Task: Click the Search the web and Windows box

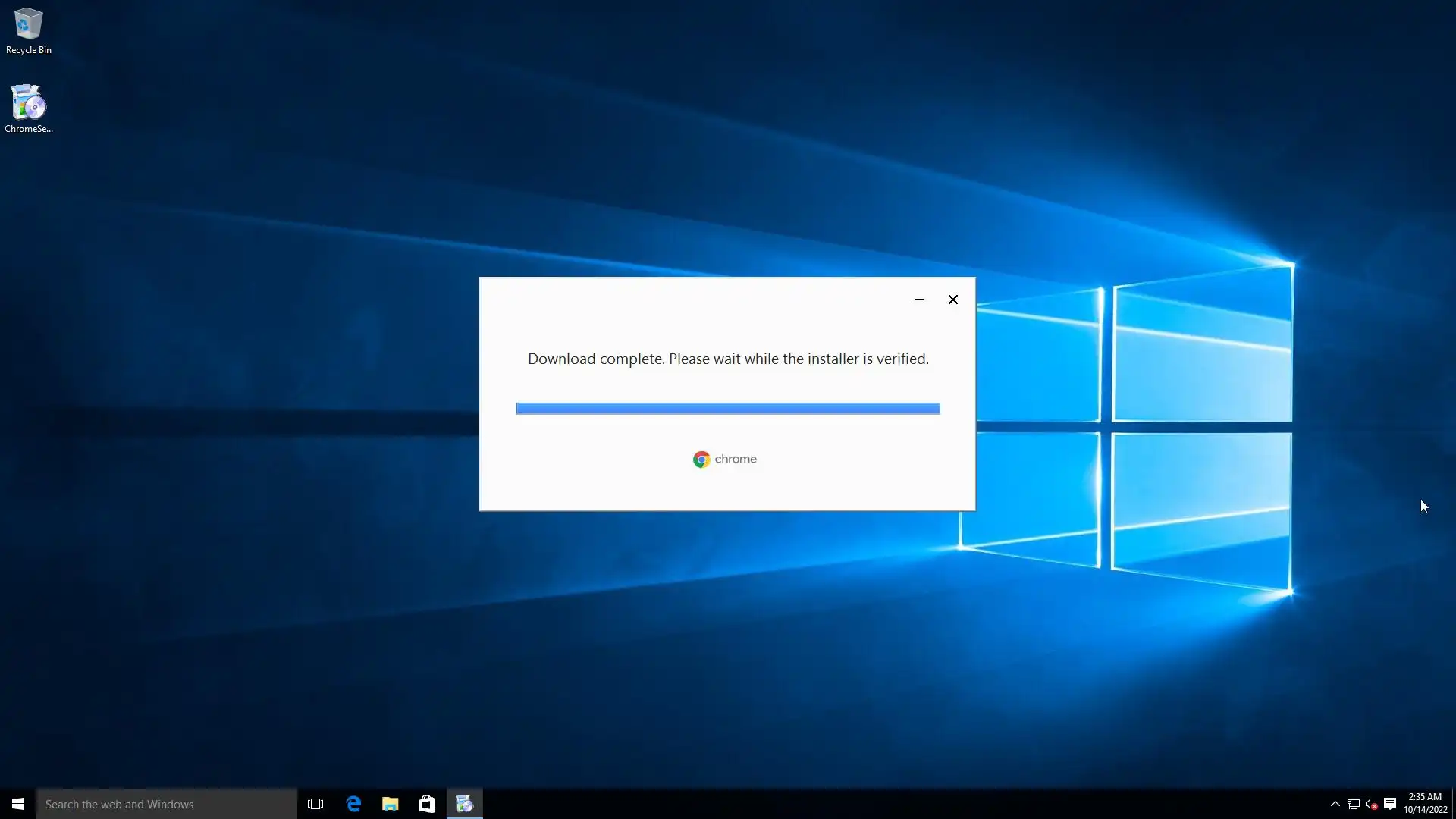Action: [x=167, y=804]
